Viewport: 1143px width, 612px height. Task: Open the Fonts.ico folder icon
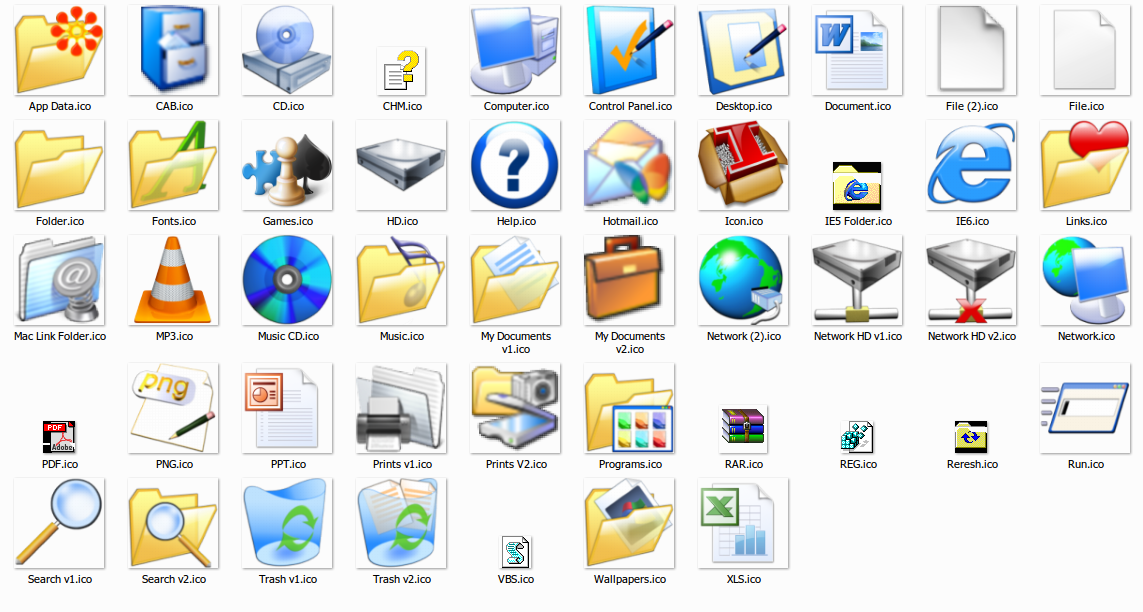coord(173,165)
